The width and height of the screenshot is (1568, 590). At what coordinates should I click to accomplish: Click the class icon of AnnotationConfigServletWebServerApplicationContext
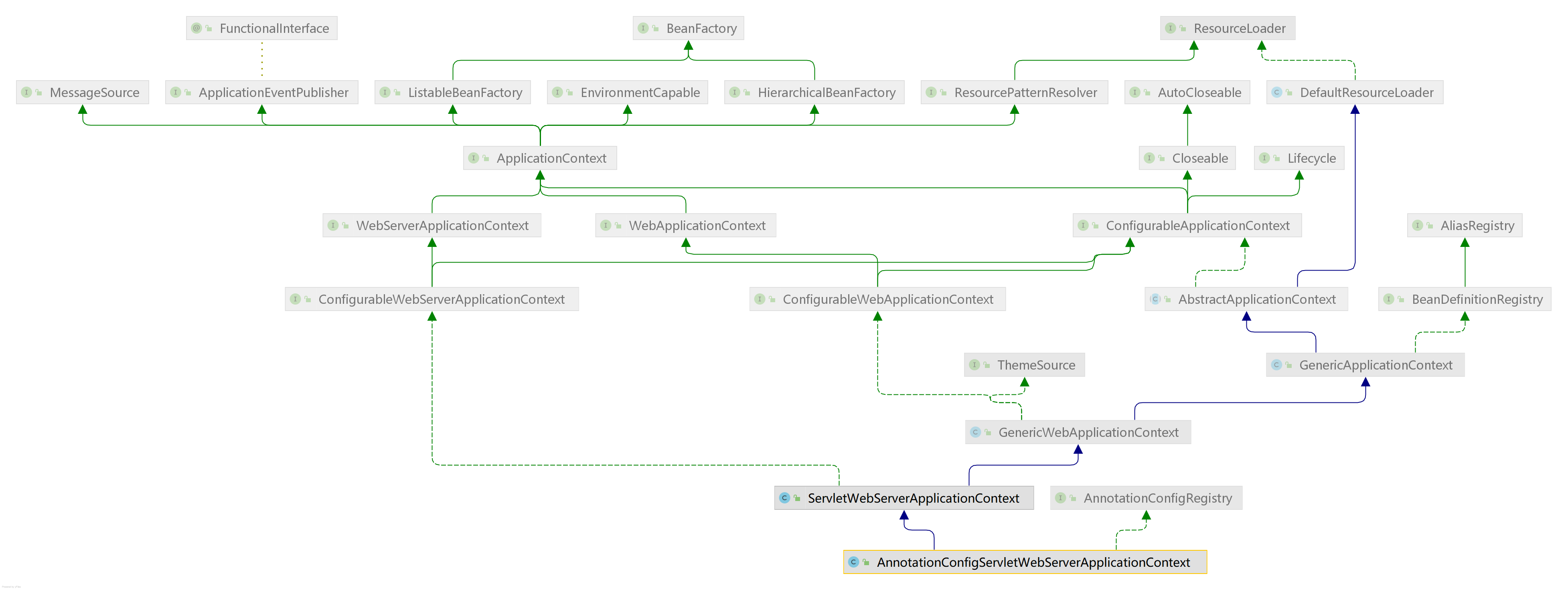(853, 563)
